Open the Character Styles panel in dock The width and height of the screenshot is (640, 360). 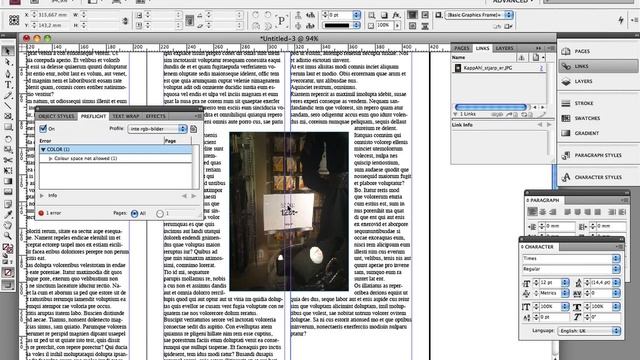pyautogui.click(x=598, y=177)
